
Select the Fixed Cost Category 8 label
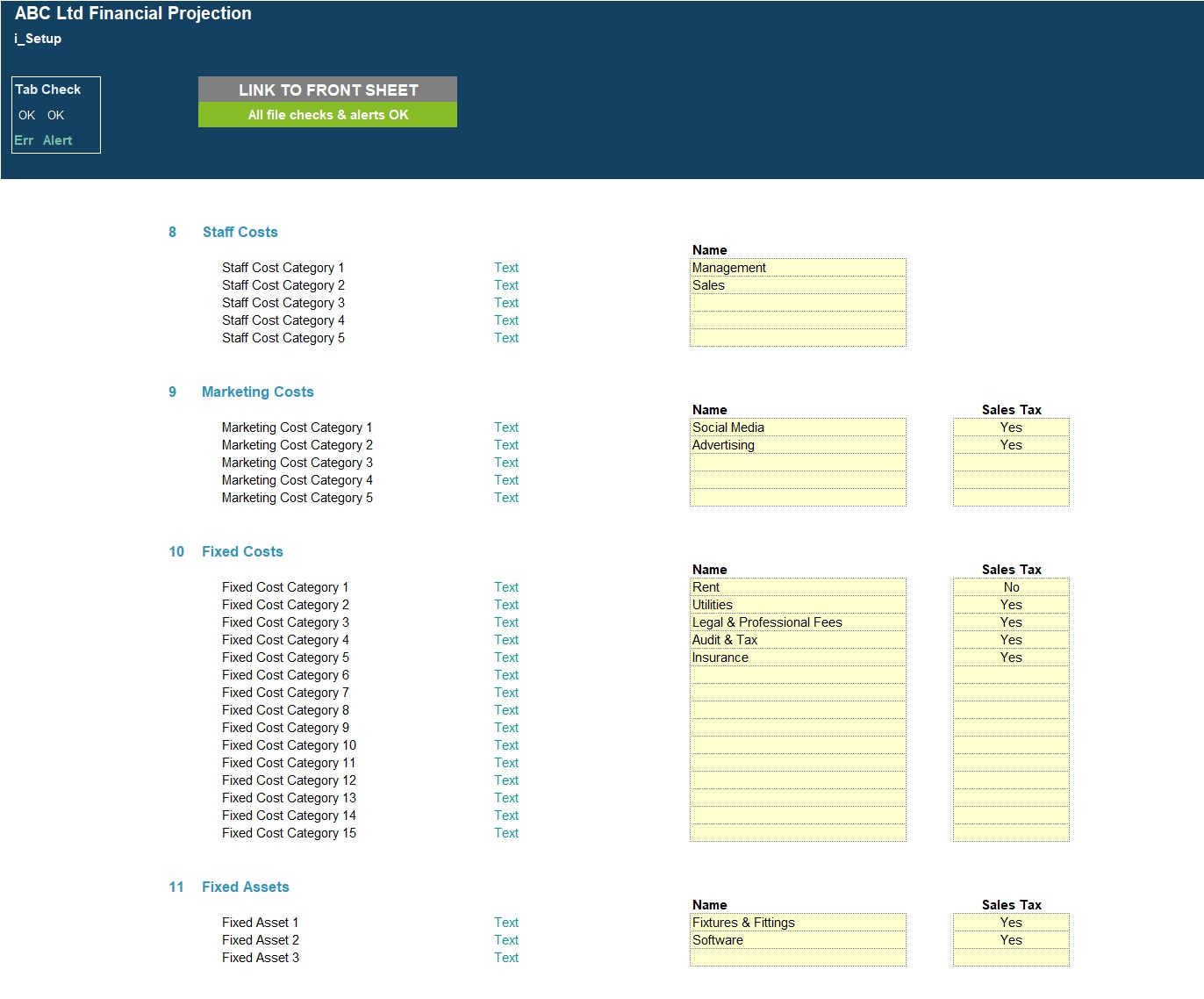[x=285, y=710]
